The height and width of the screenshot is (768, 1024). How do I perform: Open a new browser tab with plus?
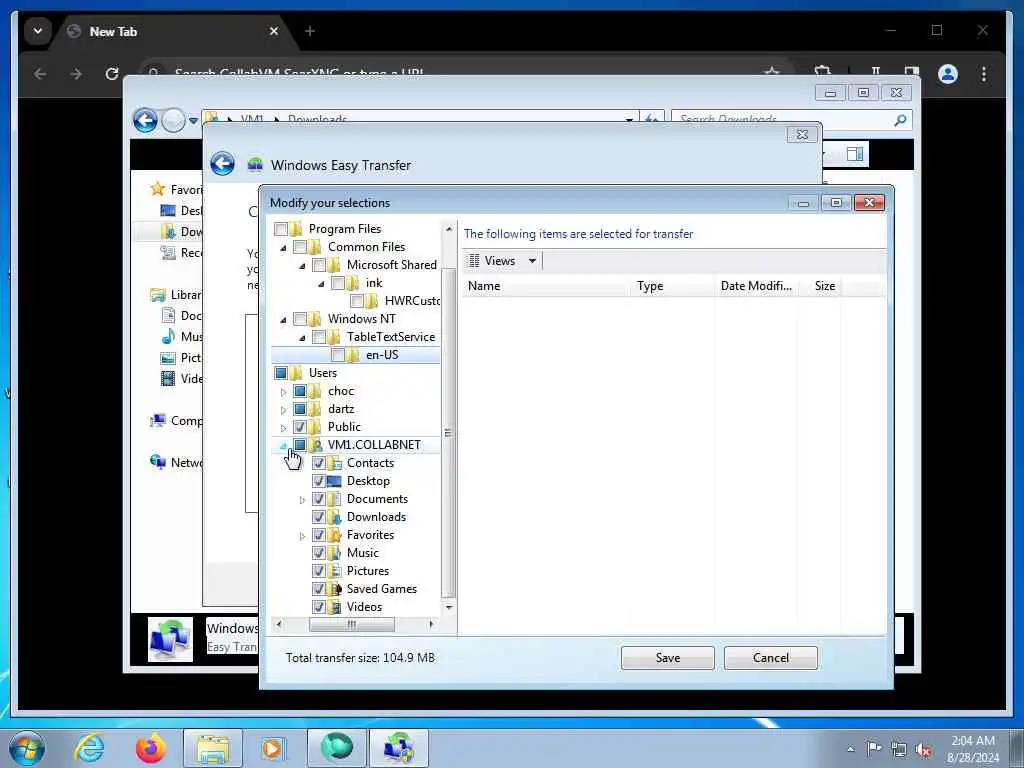310,31
